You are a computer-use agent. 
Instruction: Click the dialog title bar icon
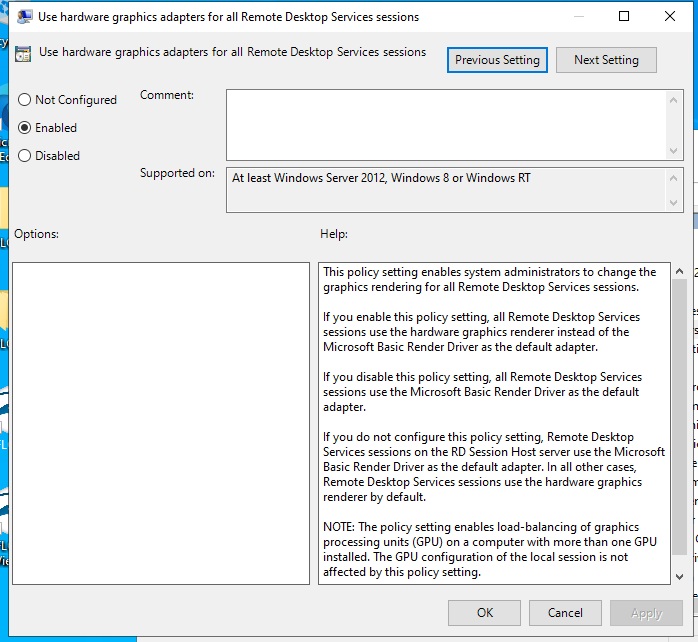pos(24,16)
